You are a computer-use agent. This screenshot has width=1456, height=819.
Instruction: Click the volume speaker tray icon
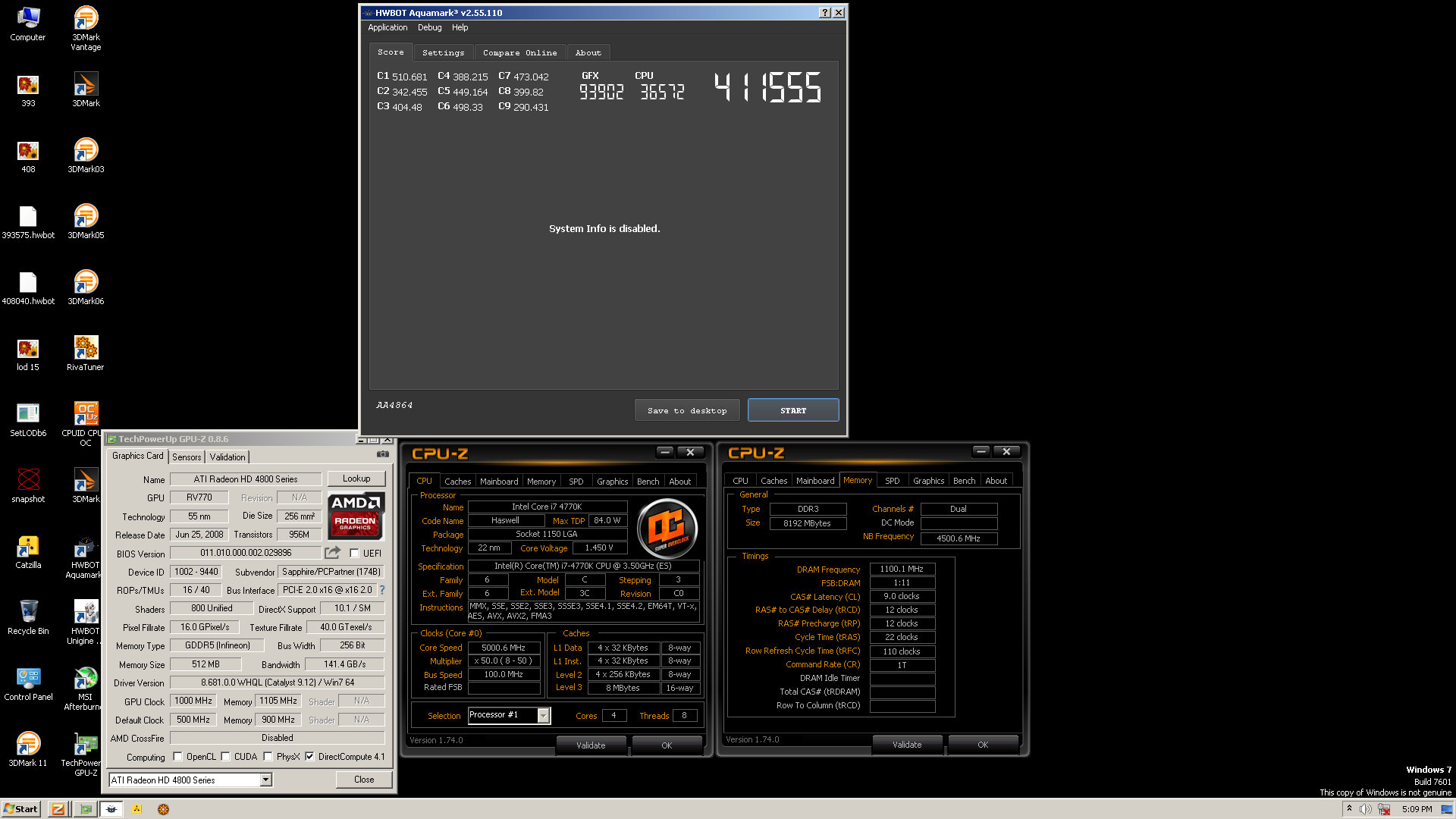click(1365, 809)
